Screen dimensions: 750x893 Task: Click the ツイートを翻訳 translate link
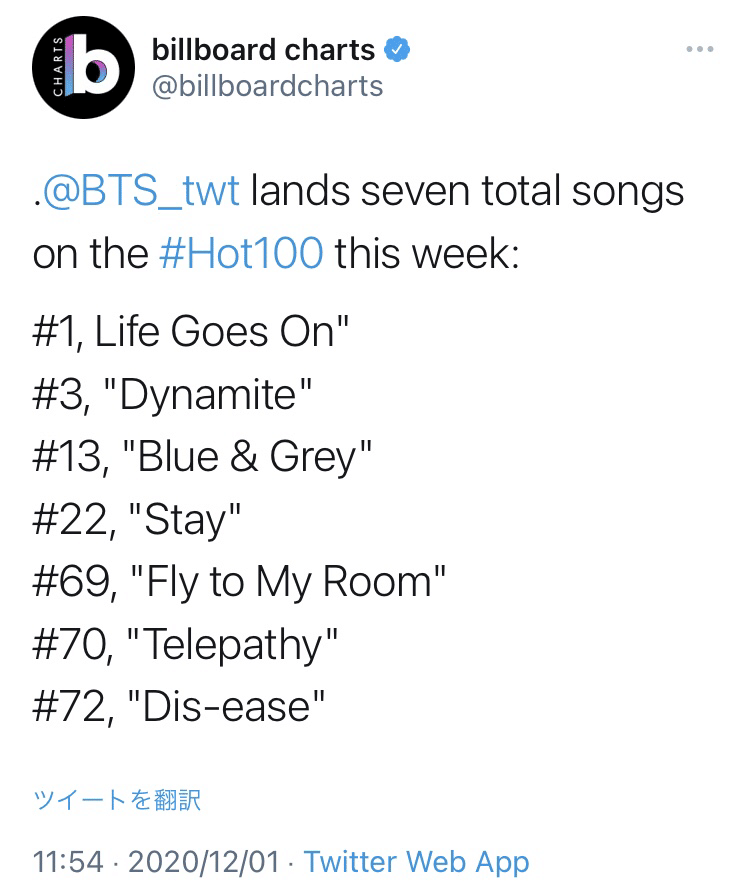(117, 800)
